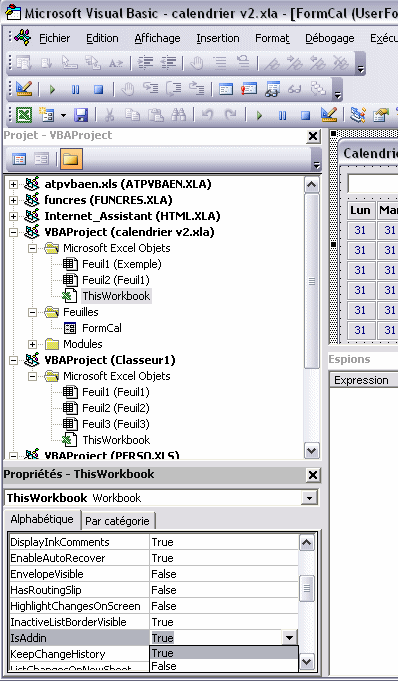Open the Affichage menu
Screen dimensions: 398x682
pyautogui.click(x=157, y=38)
